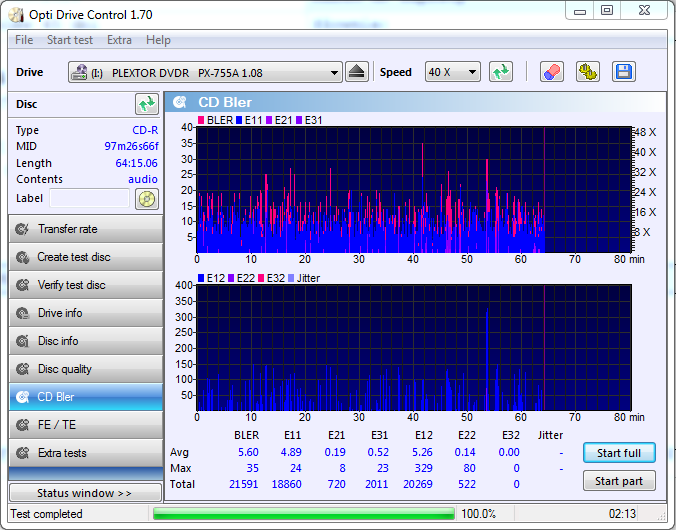Viewport: 676px width, 530px height.
Task: Click the erase disc icon
Action: pyautogui.click(x=551, y=72)
